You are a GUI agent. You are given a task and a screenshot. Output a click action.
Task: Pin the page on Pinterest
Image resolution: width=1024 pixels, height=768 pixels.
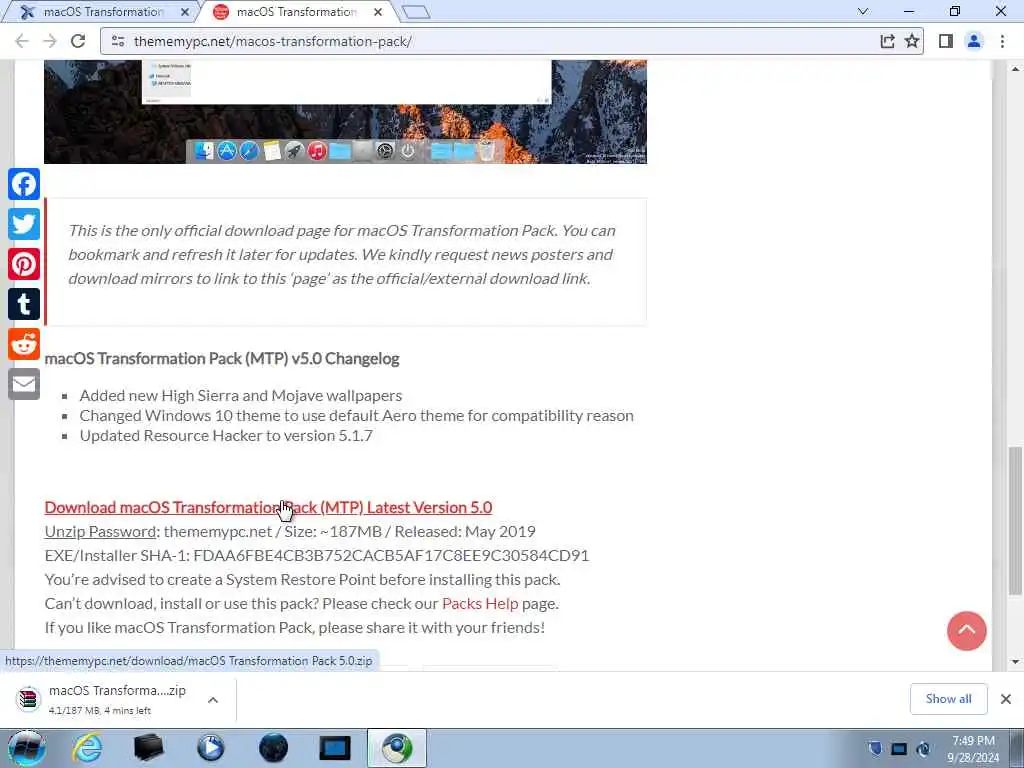coord(24,264)
